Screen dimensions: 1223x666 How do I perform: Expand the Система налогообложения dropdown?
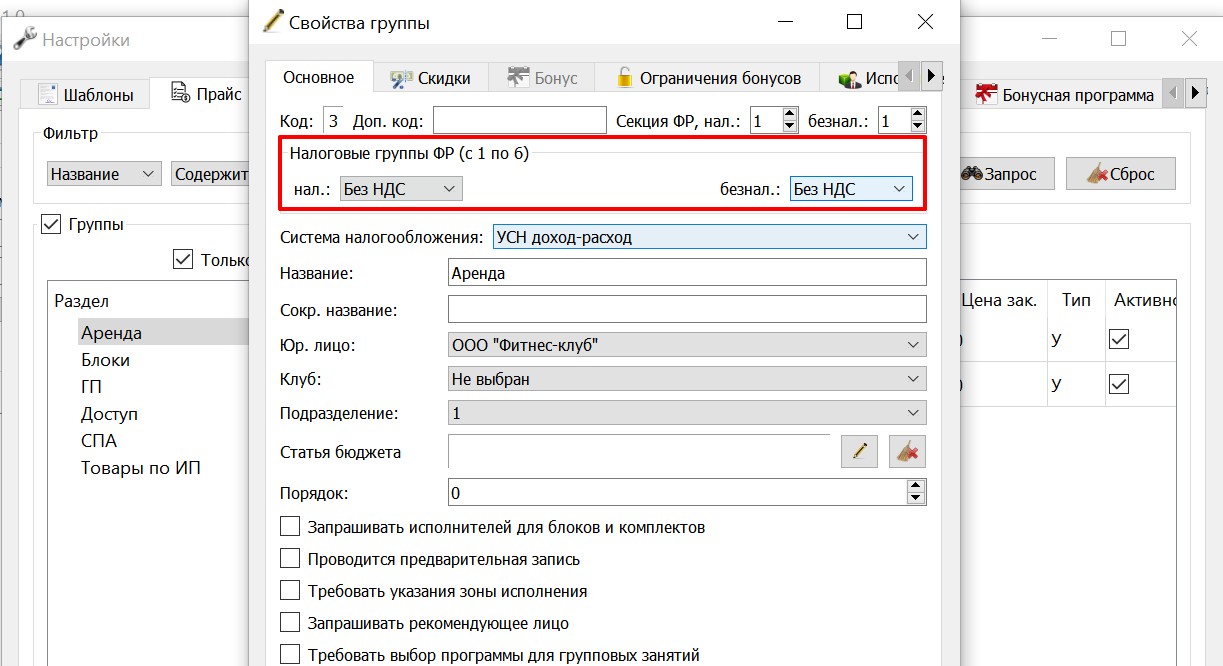710,237
